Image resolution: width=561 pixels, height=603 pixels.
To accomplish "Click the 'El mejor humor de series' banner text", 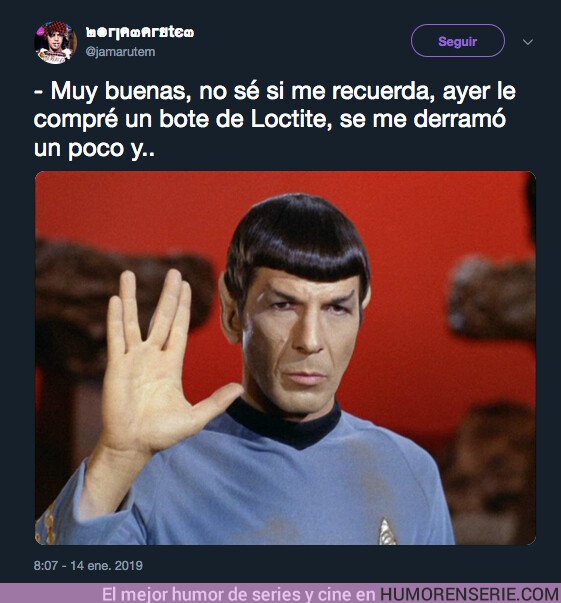I will tap(239, 594).
